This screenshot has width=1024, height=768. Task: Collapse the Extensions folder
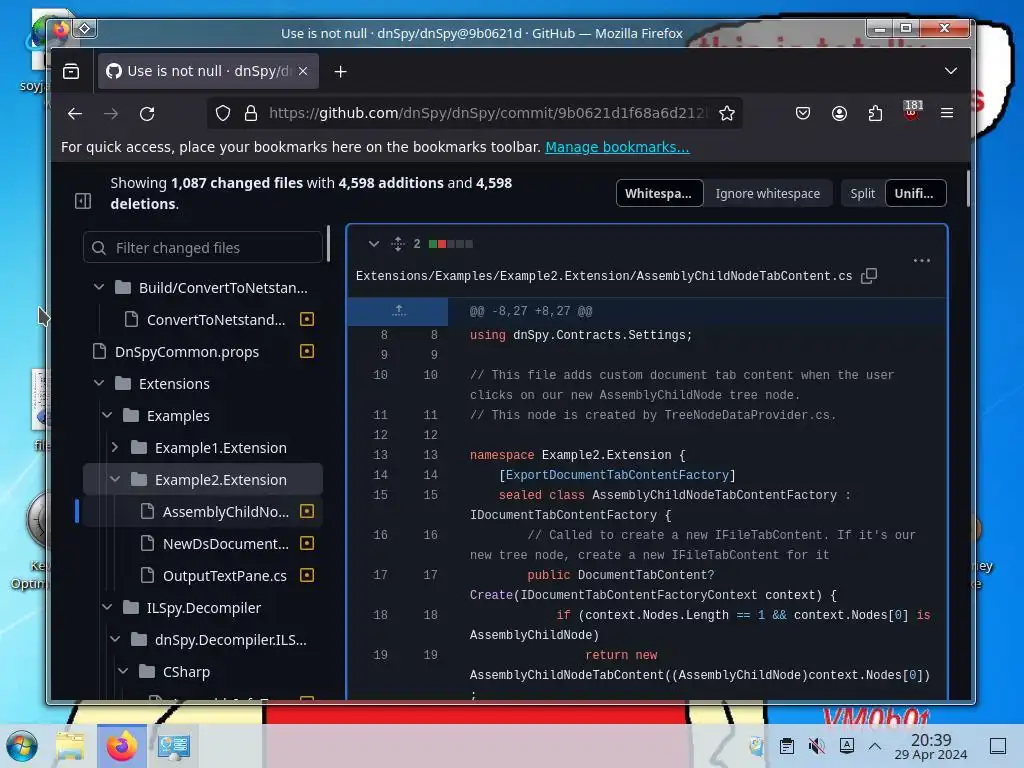[98, 383]
